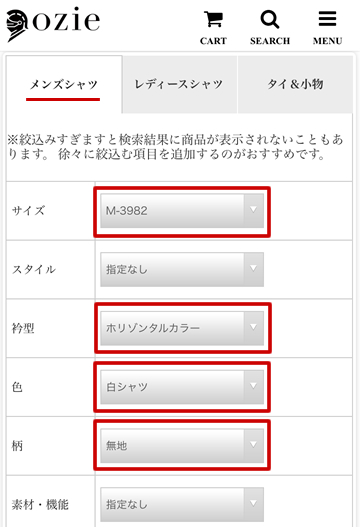Open the サイズ dropdown showing M-3982
Screen dimensions: 360x527
coord(182,211)
